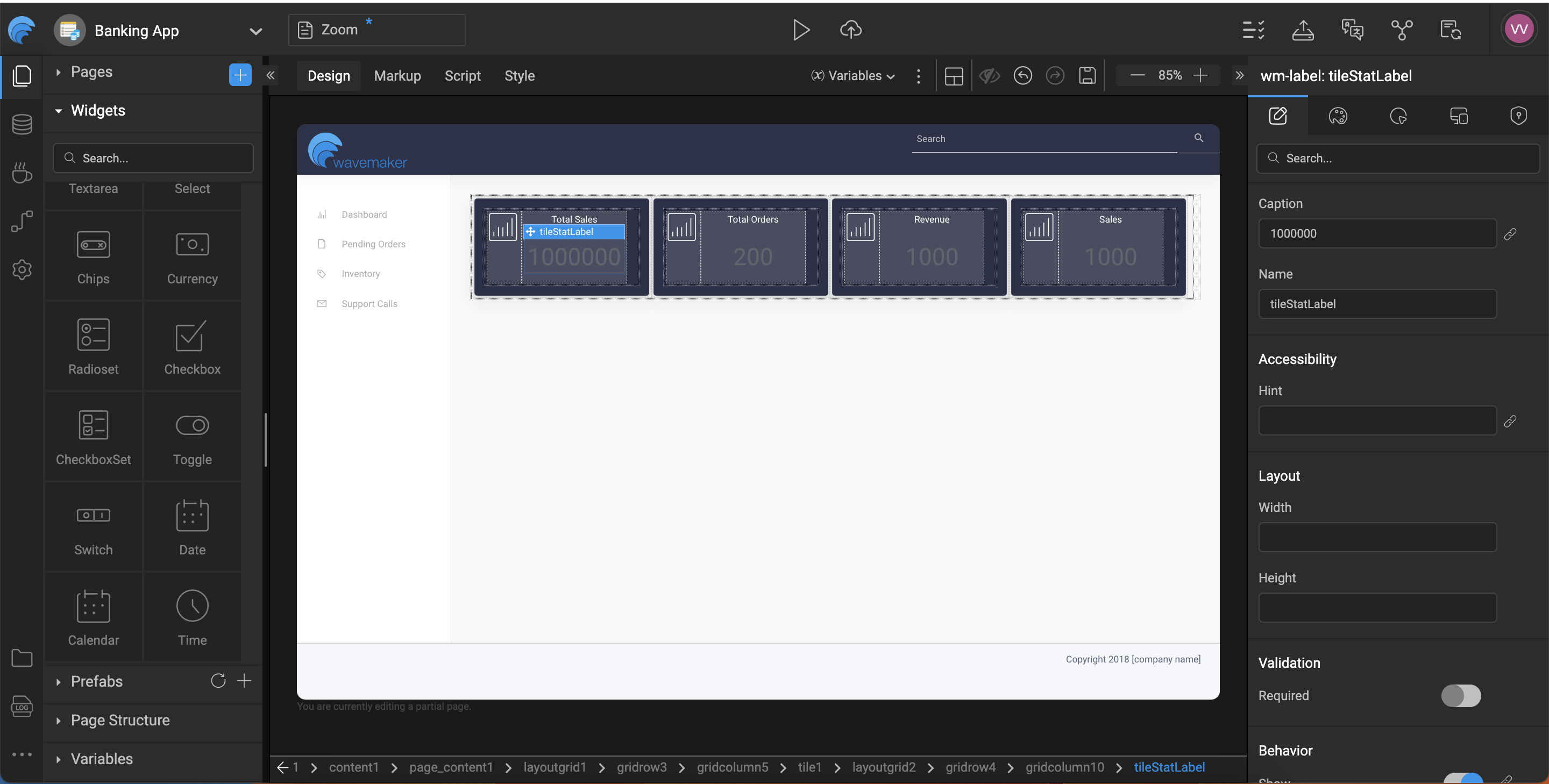This screenshot has height=784, width=1549.
Task: Run the Banking App with the play icon
Action: (x=801, y=30)
